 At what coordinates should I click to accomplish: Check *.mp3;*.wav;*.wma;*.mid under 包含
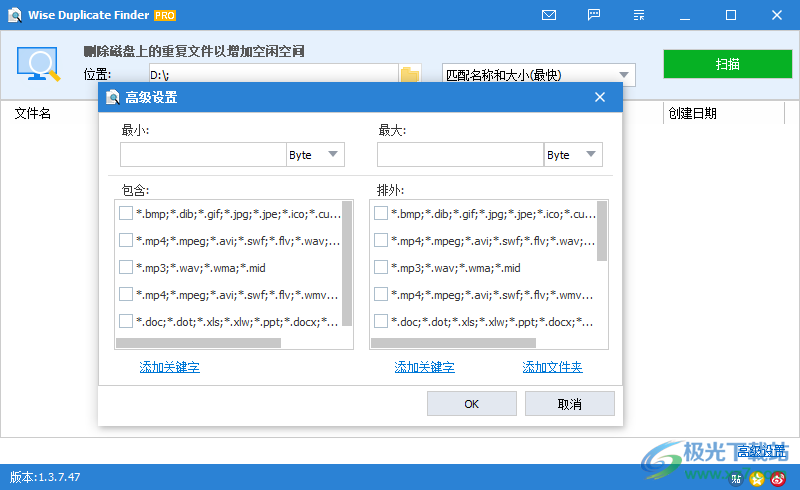tap(126, 267)
